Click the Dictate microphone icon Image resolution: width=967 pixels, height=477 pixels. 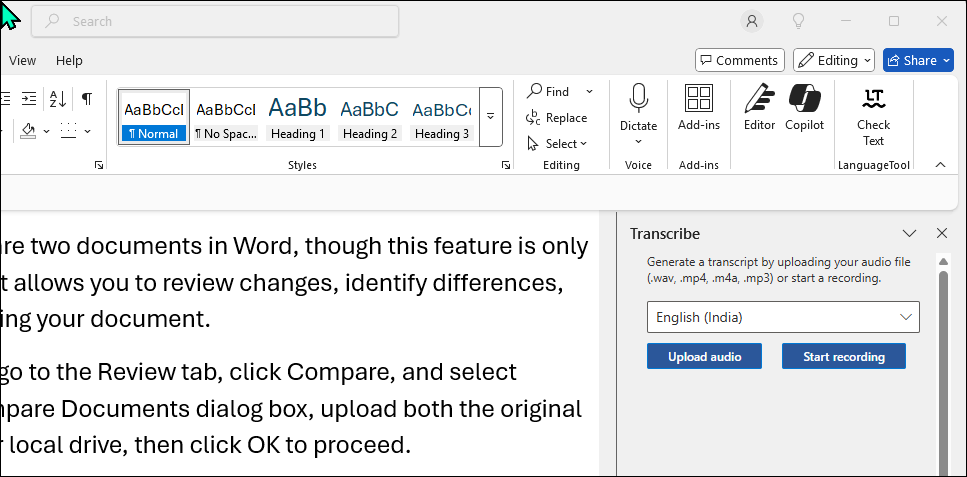click(638, 99)
